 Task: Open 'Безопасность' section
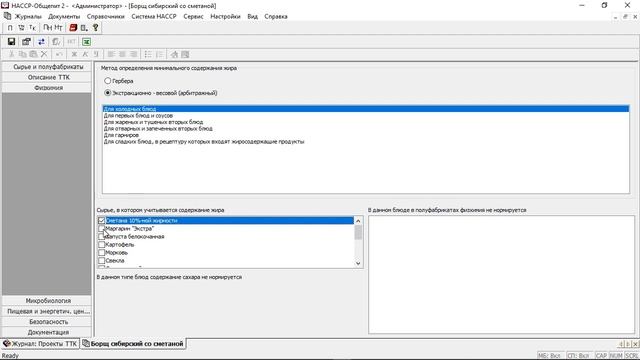click(47, 322)
